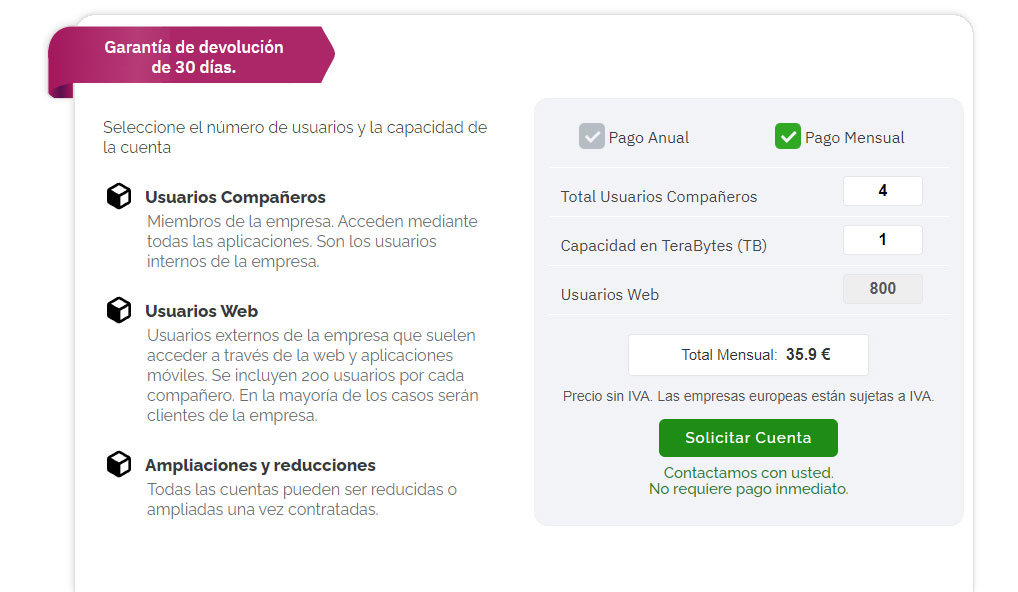Click the Usuarios Web heading on left
The image size is (1018, 592).
[x=201, y=311]
